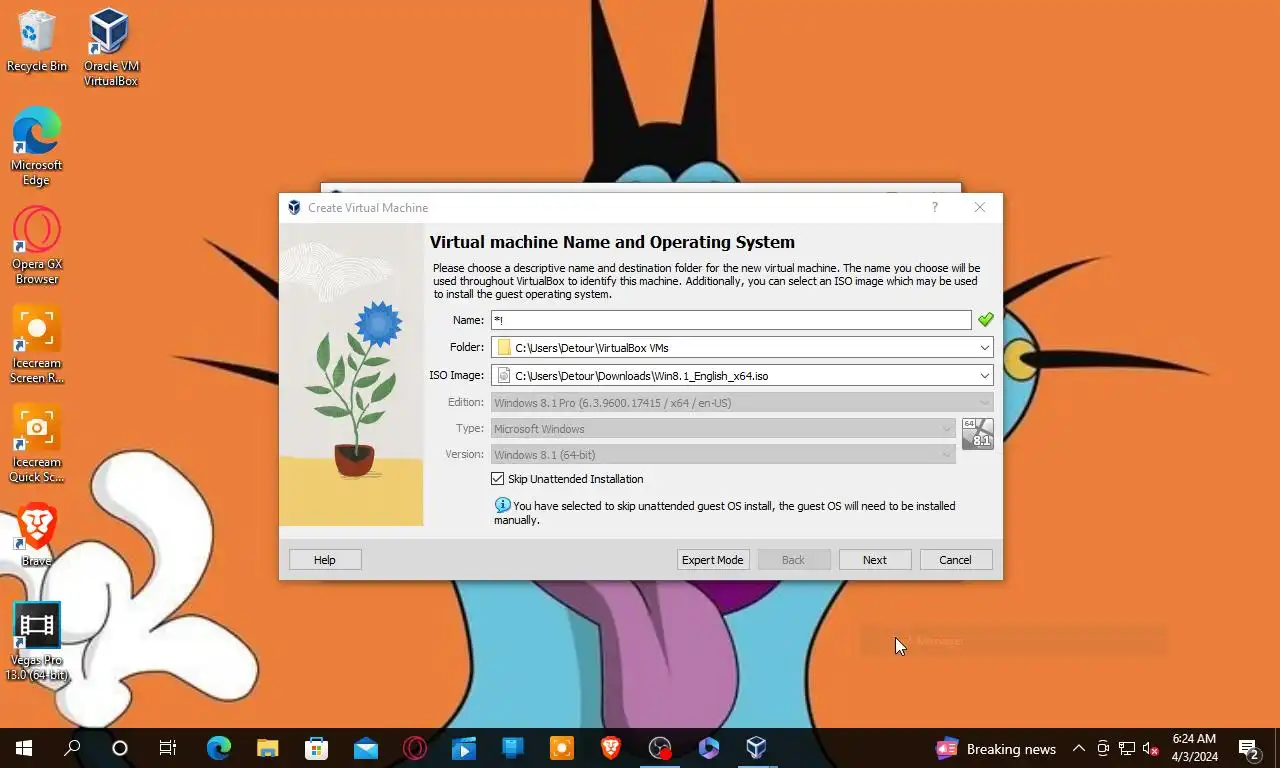Click the info icon beside unattended notice

tap(502, 506)
